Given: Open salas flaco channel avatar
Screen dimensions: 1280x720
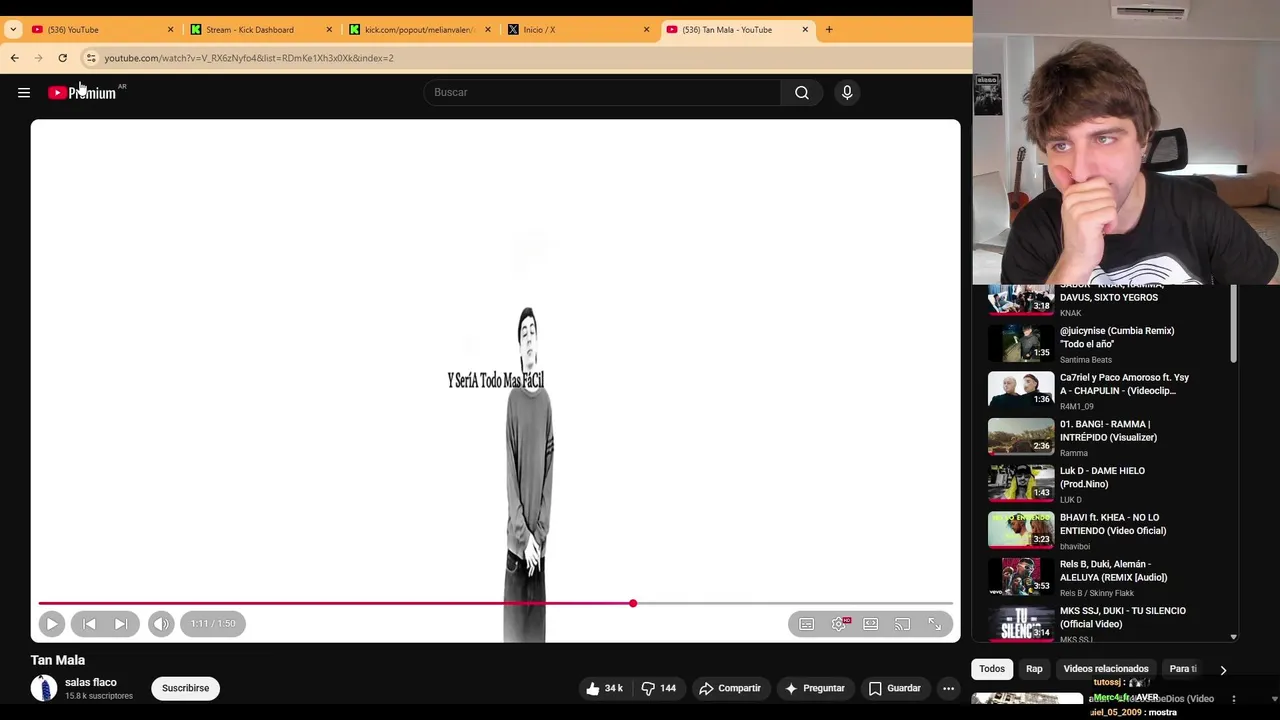Looking at the screenshot, I should click(44, 689).
